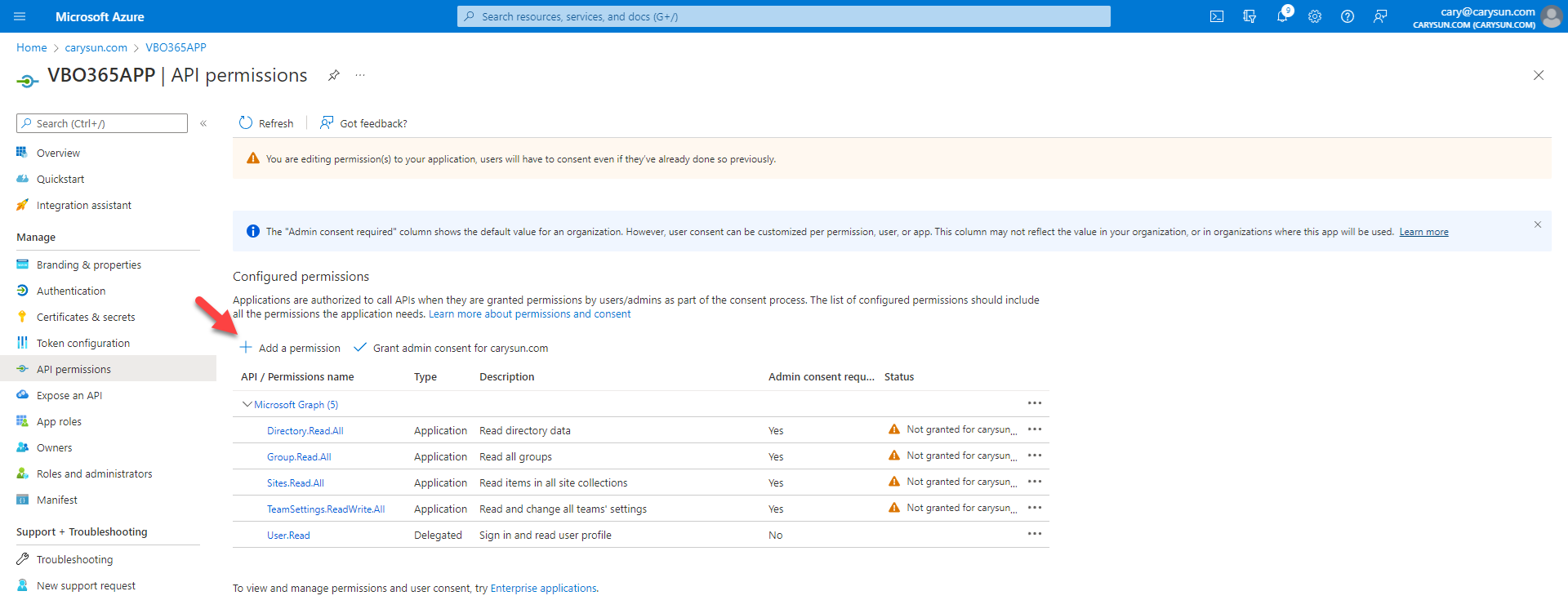Open the account avatar menu
This screenshot has height=609, width=1568.
click(1551, 16)
